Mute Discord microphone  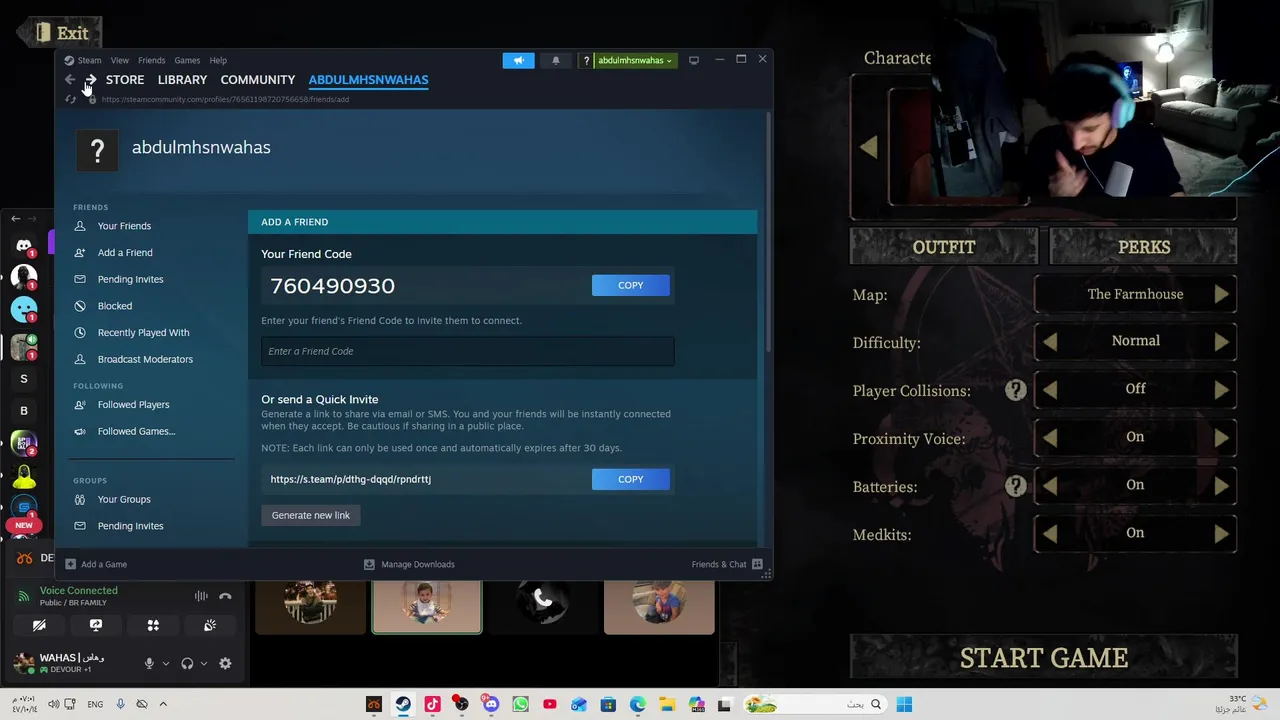(149, 663)
